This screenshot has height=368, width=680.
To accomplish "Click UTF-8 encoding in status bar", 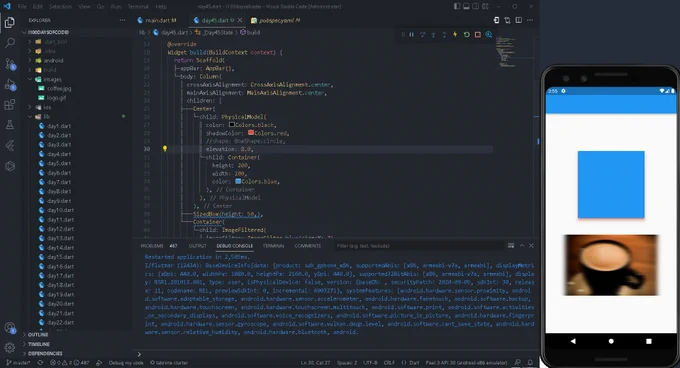I will pyautogui.click(x=370, y=362).
